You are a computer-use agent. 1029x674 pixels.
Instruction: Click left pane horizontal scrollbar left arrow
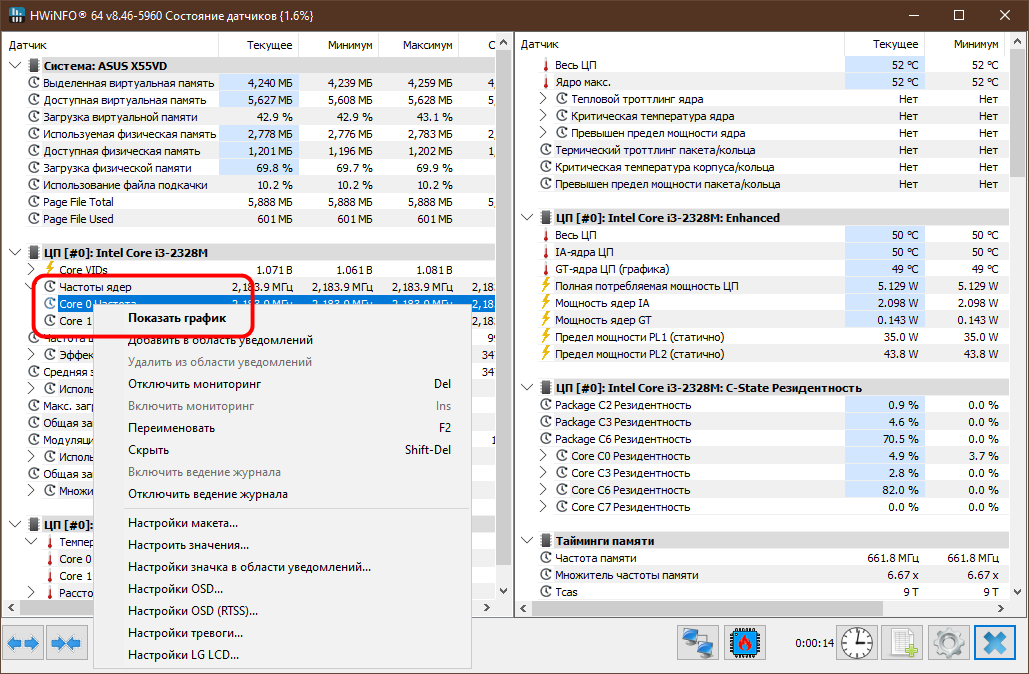(11, 608)
